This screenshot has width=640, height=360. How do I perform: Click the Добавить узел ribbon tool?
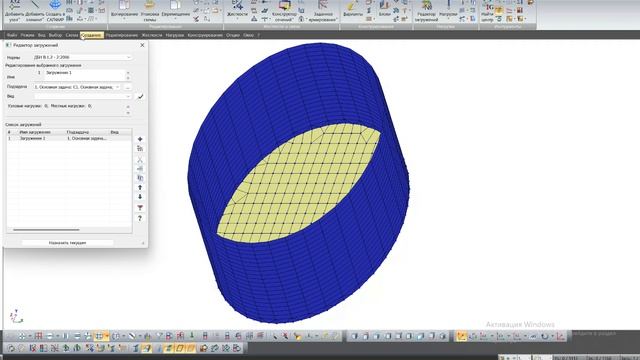[x=14, y=11]
